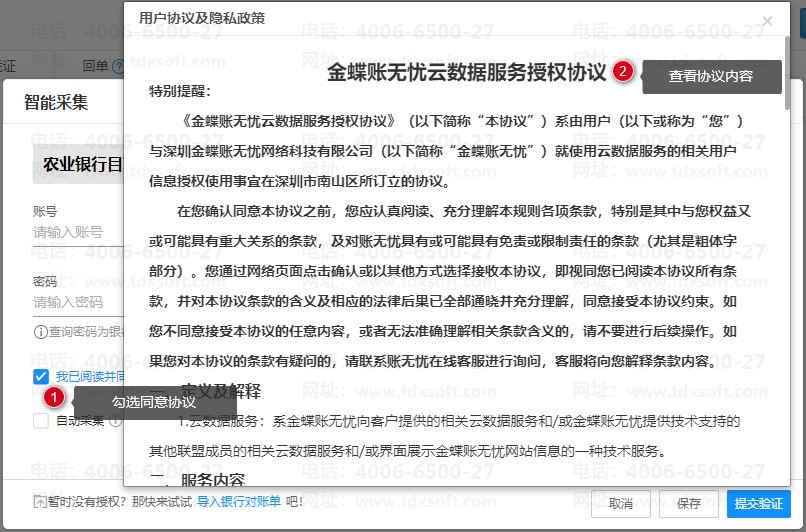Open the 我已阅读并同意 agreement link

pyautogui.click(x=89, y=376)
